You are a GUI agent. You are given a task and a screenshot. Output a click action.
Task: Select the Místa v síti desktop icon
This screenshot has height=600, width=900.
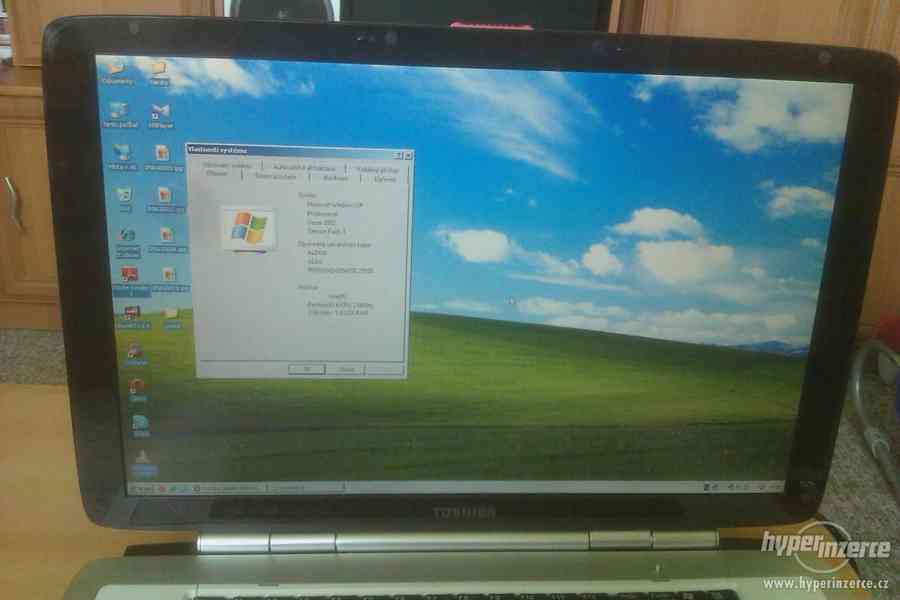[122, 157]
